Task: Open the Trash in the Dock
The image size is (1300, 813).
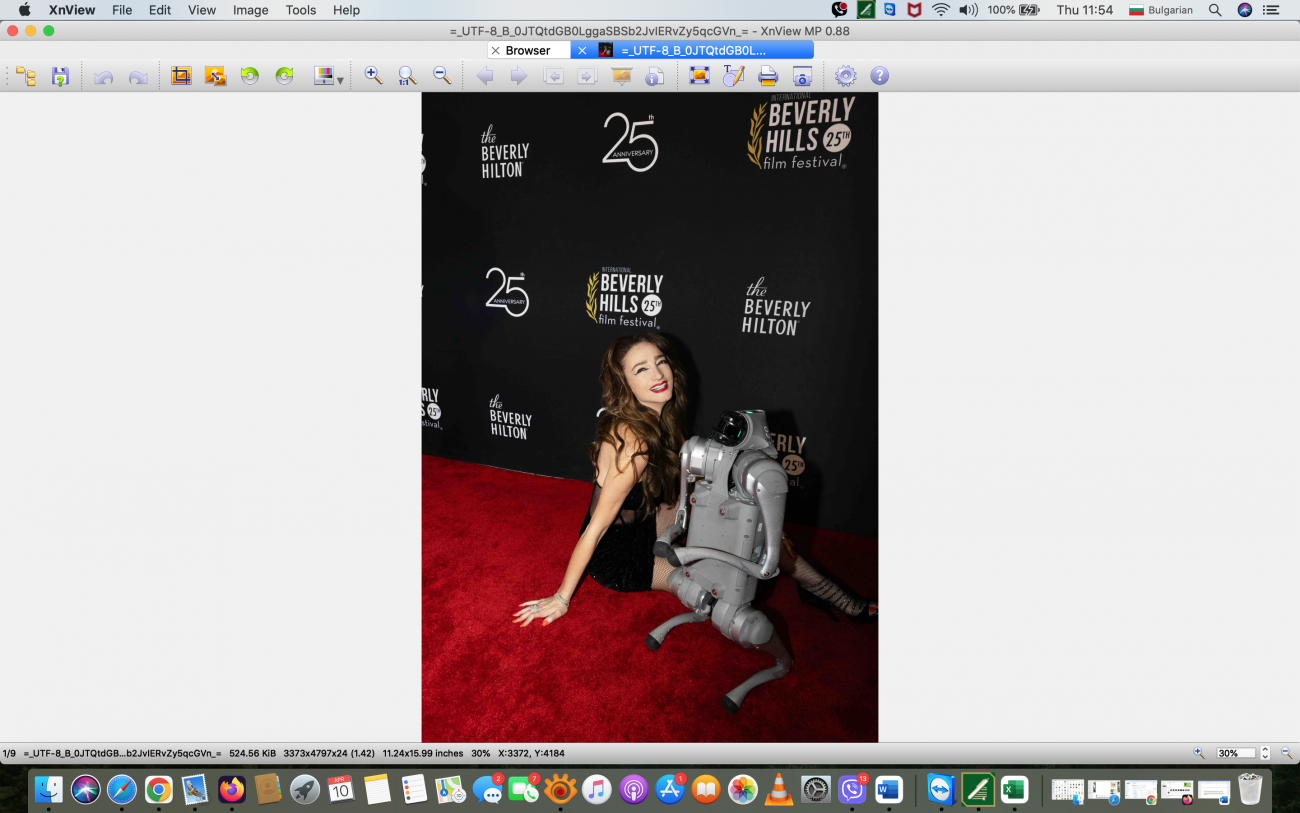Action: click(x=1250, y=789)
